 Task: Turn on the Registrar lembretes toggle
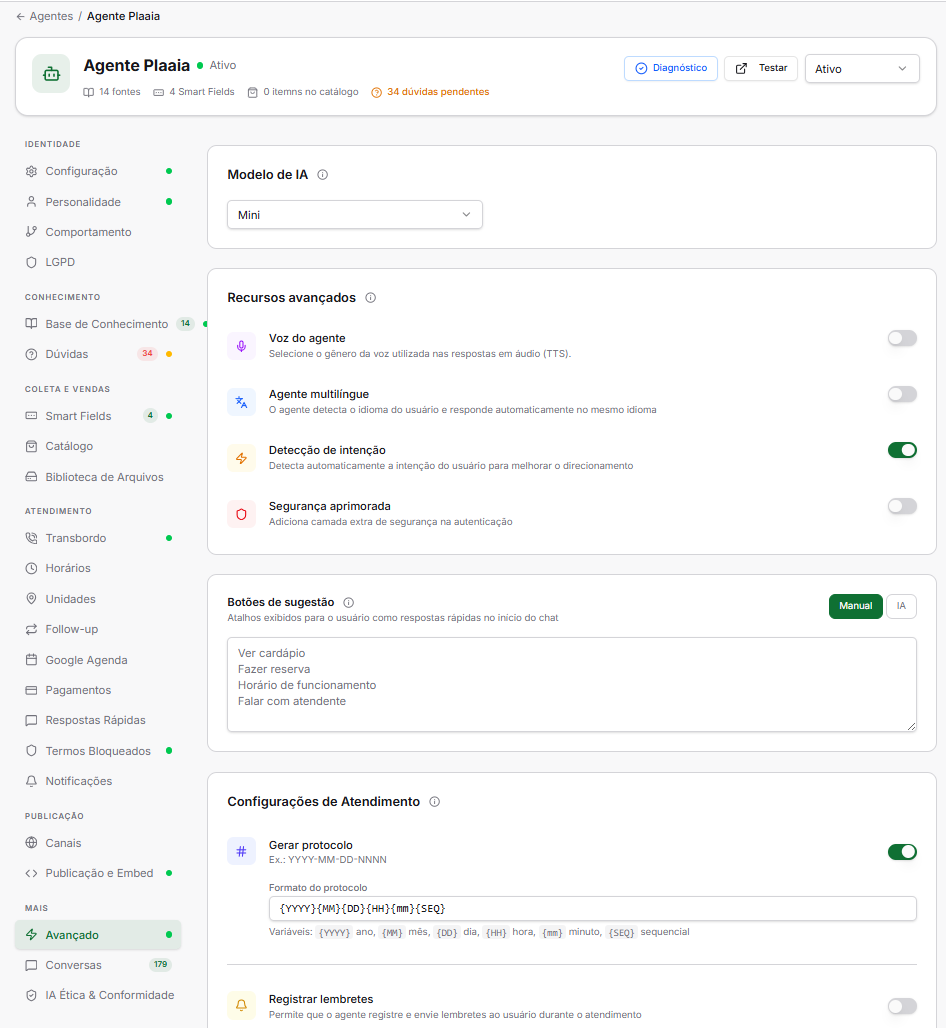tap(902, 1006)
